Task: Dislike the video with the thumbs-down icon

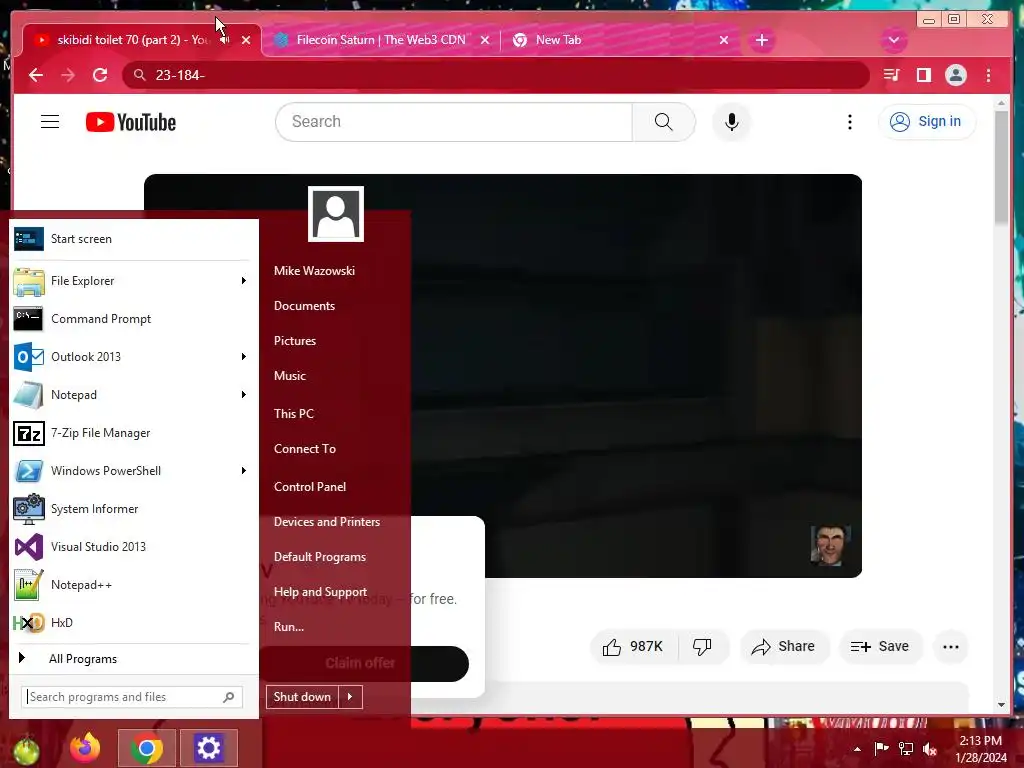Action: tap(703, 647)
